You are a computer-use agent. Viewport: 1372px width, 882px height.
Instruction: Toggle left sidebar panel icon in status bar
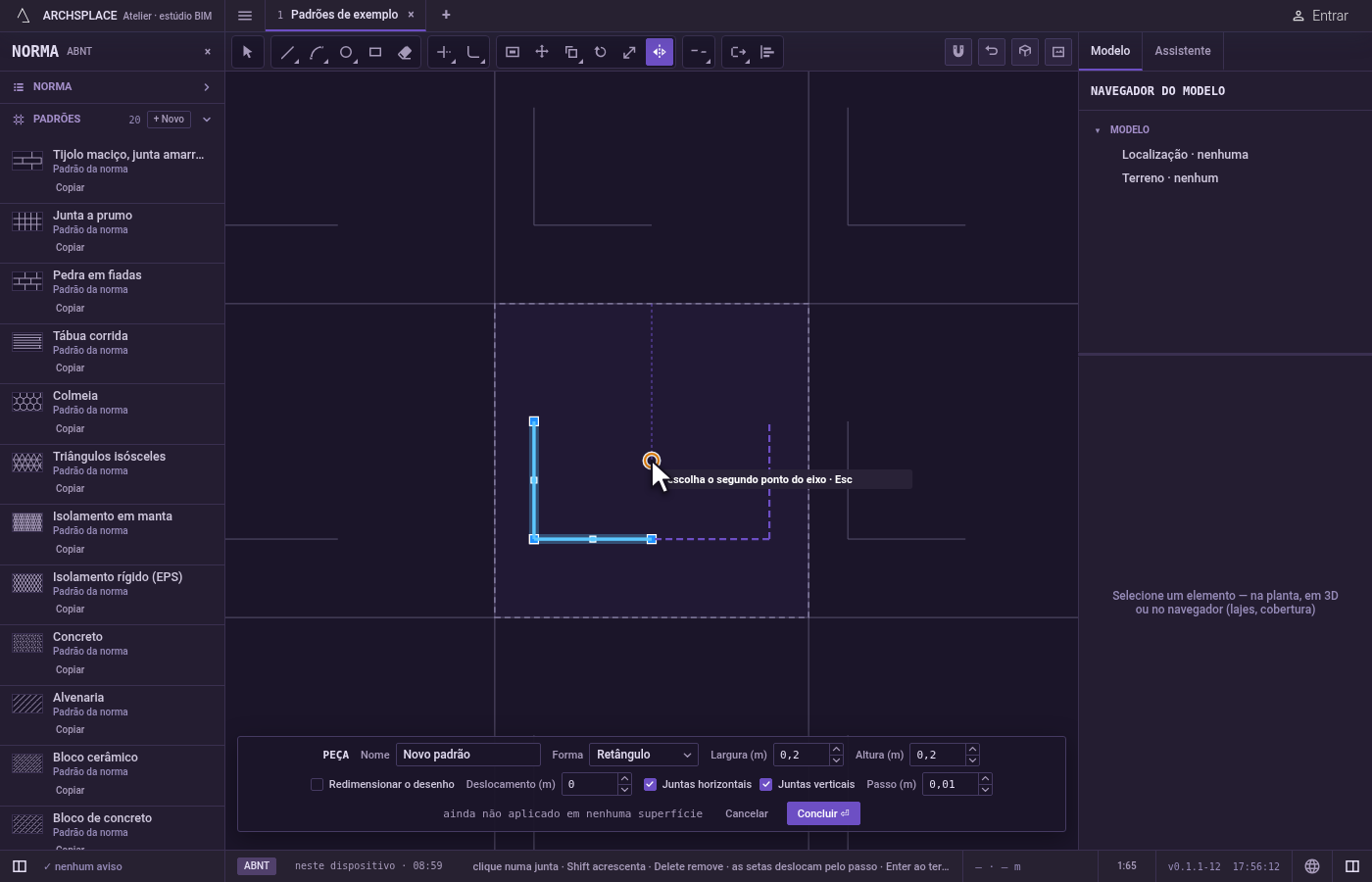point(20,866)
